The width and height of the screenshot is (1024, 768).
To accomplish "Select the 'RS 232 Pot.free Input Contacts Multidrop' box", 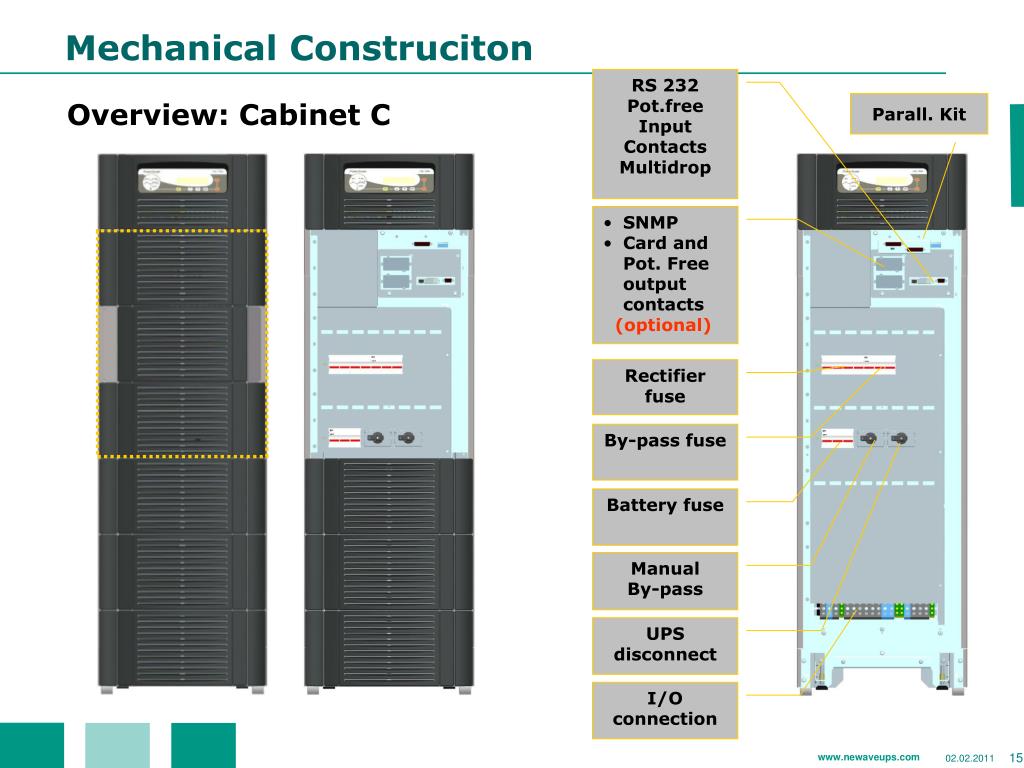I will point(665,134).
